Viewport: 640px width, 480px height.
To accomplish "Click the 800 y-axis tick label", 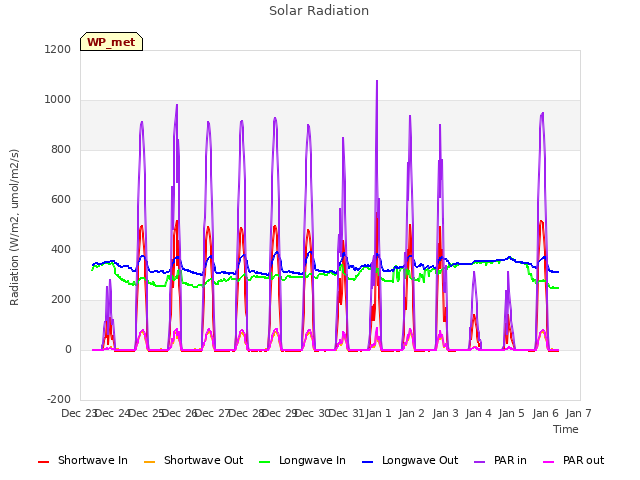I will click(61, 150).
